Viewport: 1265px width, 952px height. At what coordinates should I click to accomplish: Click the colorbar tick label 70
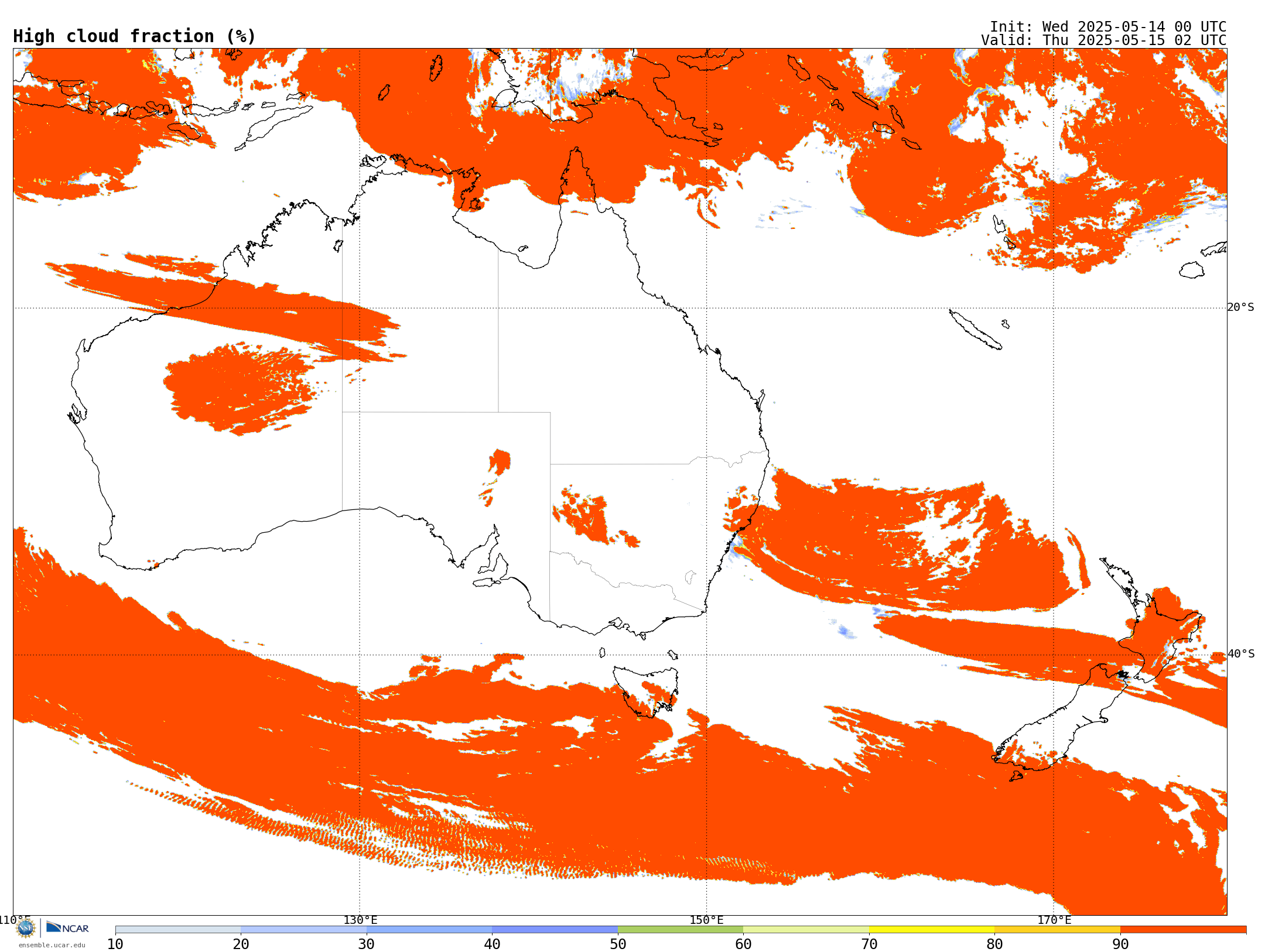tap(869, 944)
